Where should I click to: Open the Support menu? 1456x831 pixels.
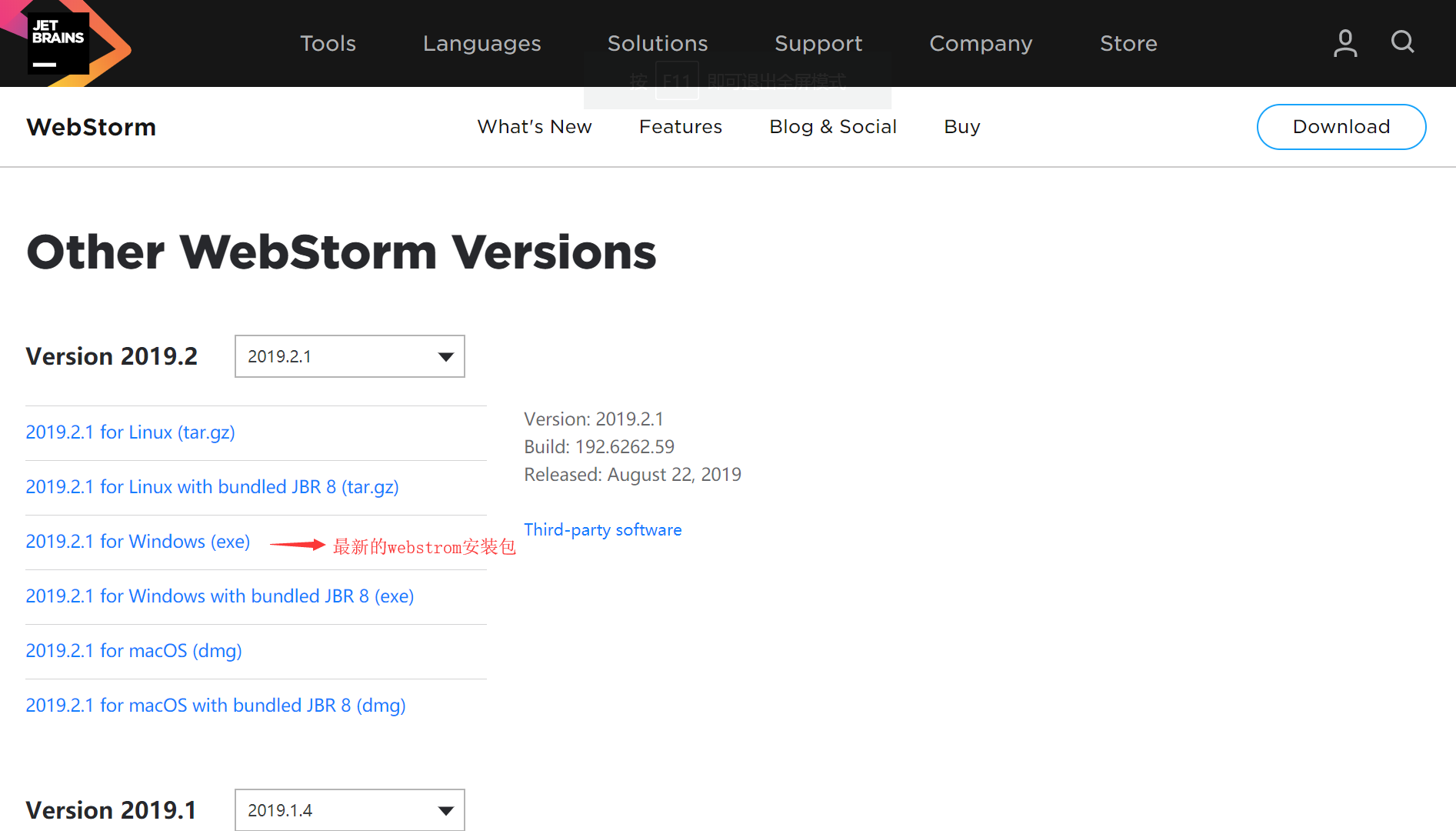(x=818, y=44)
